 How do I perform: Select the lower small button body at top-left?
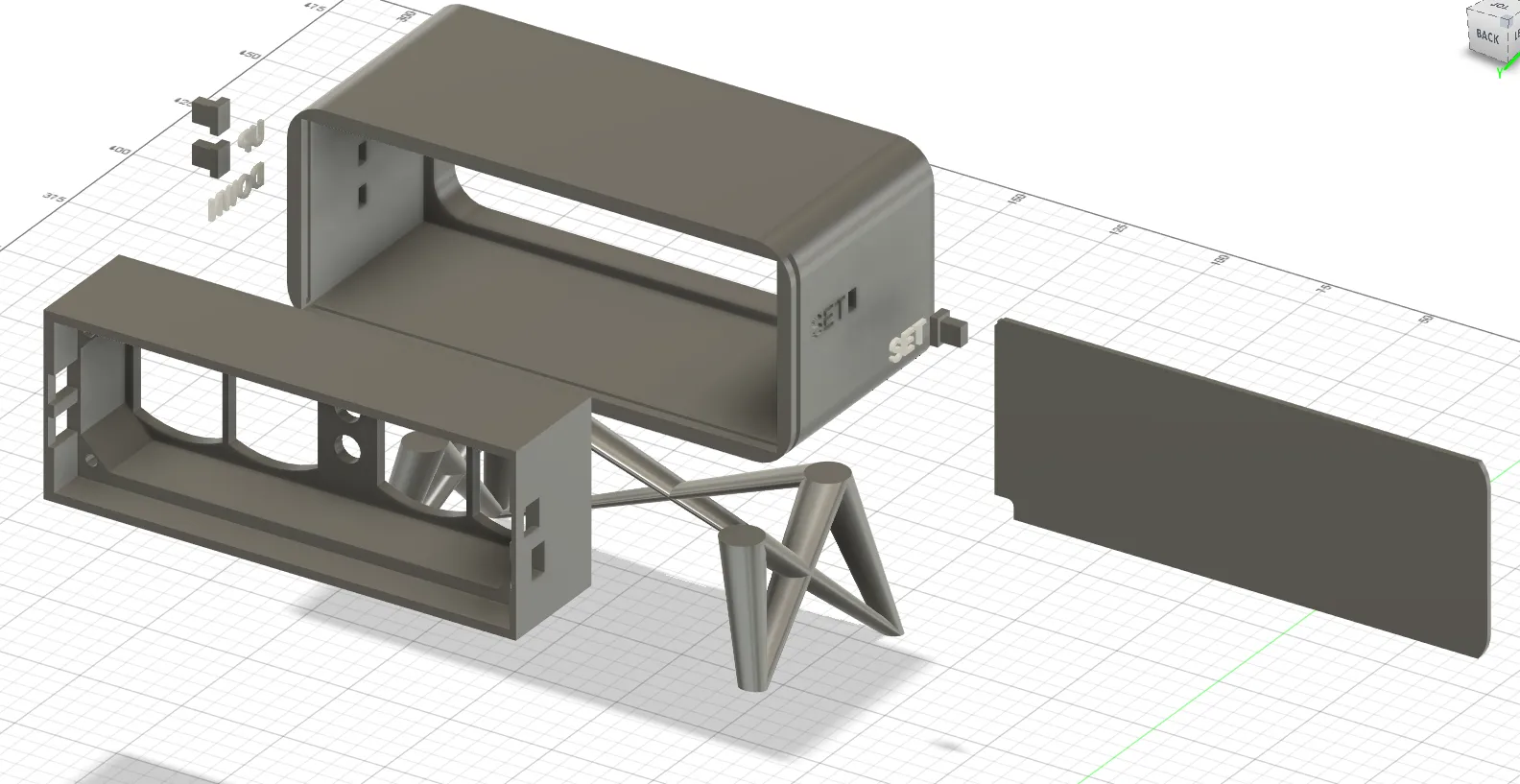pyautogui.click(x=211, y=156)
